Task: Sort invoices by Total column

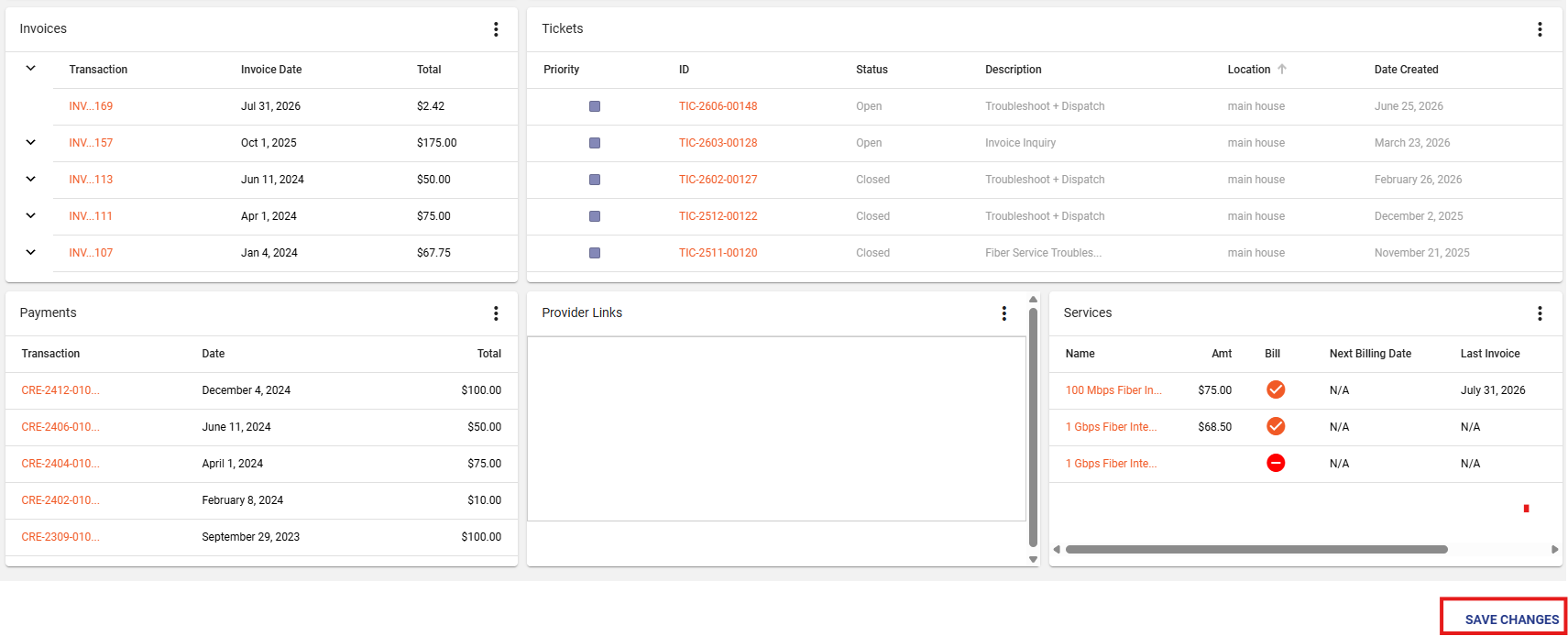Action: tap(429, 70)
